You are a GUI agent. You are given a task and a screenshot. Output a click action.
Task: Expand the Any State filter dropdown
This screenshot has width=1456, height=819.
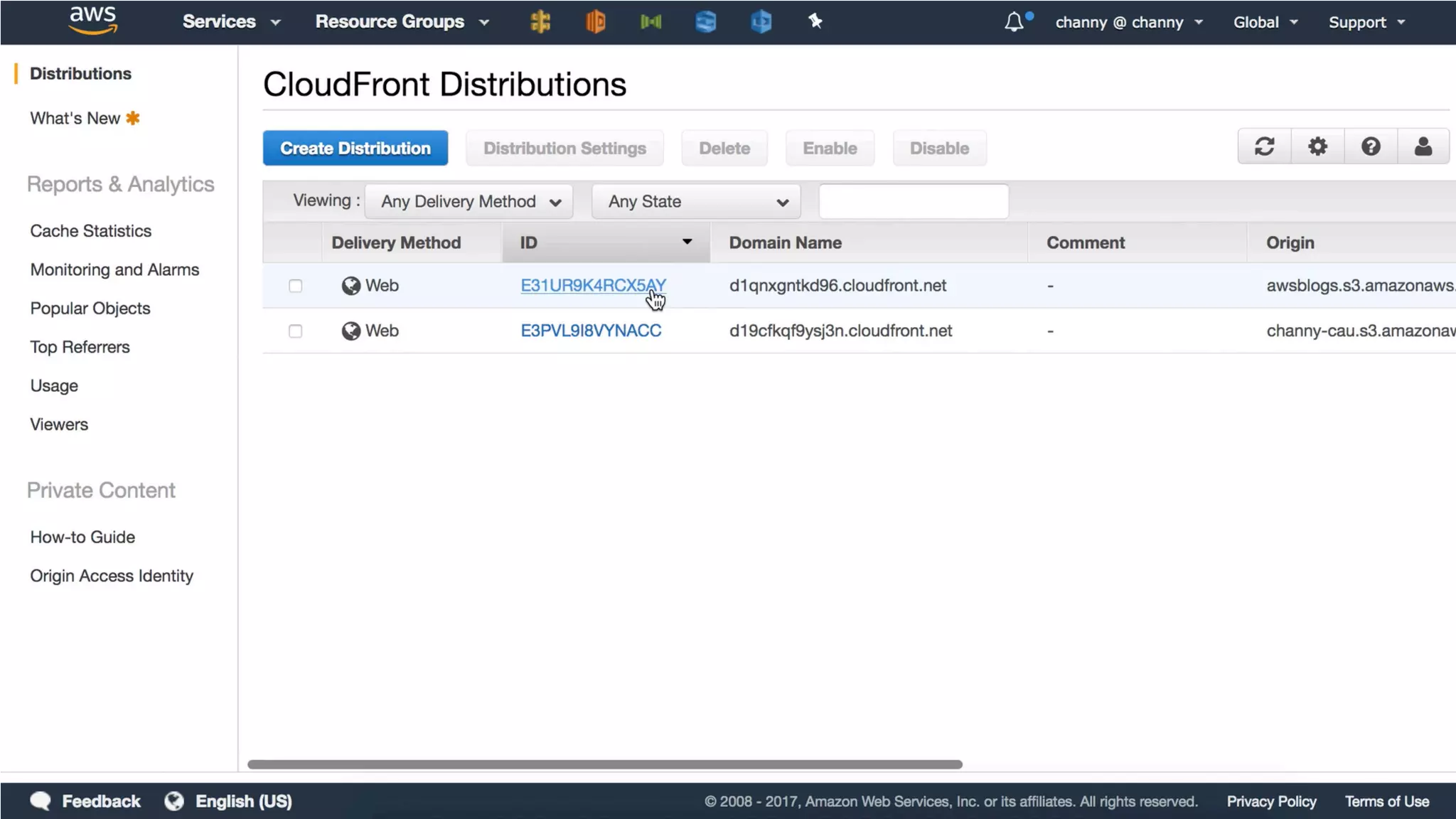pos(696,202)
